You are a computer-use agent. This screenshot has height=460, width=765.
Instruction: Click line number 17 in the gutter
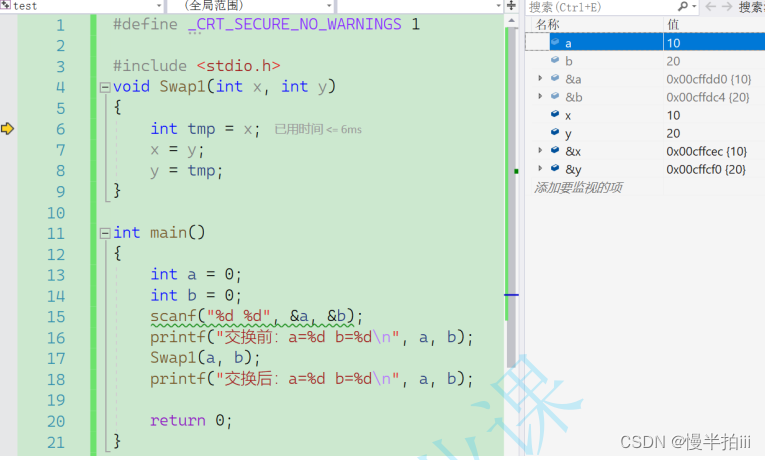click(x=56, y=359)
